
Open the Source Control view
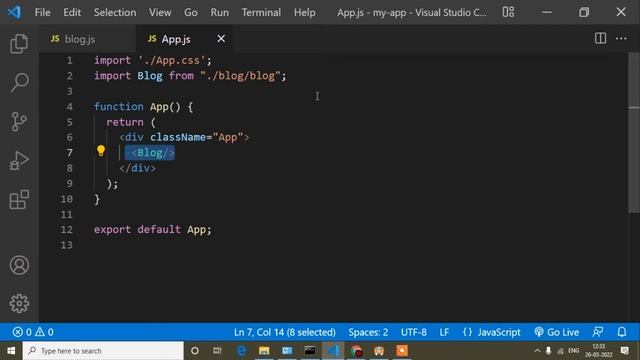pos(19,122)
